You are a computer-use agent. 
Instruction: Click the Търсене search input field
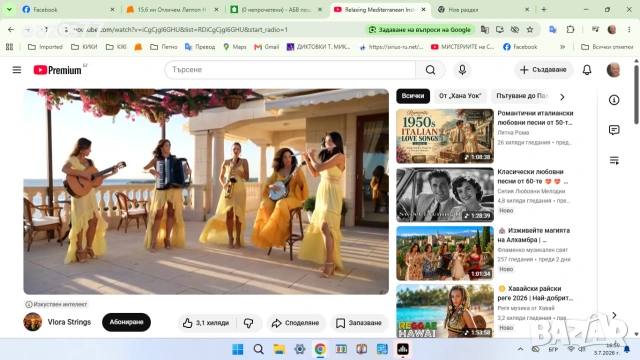click(x=290, y=70)
